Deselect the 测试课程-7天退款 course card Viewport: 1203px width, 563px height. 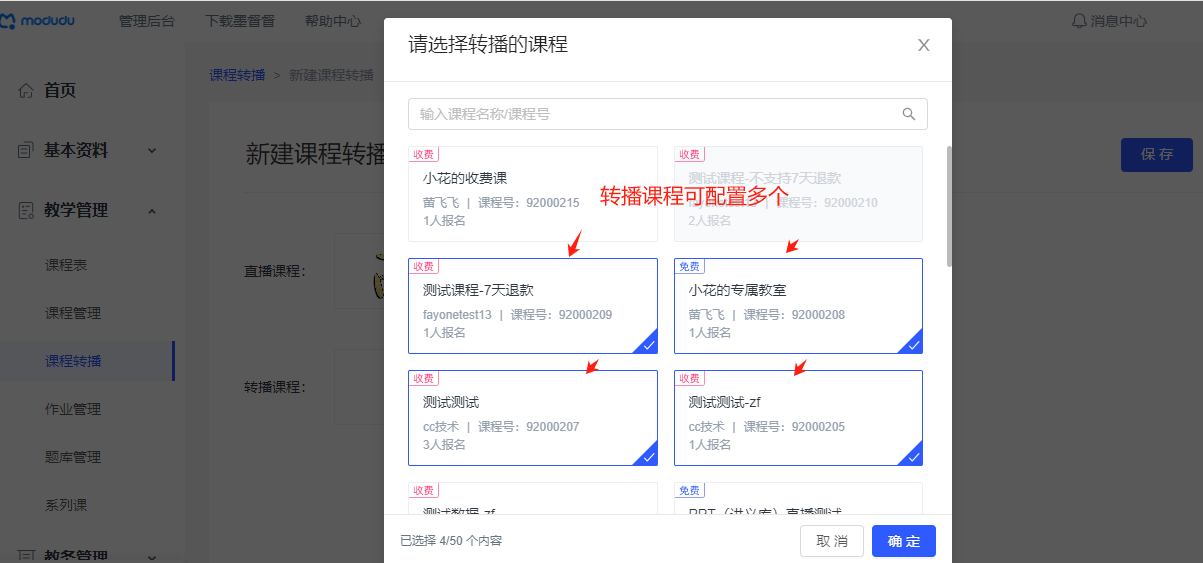(x=533, y=306)
